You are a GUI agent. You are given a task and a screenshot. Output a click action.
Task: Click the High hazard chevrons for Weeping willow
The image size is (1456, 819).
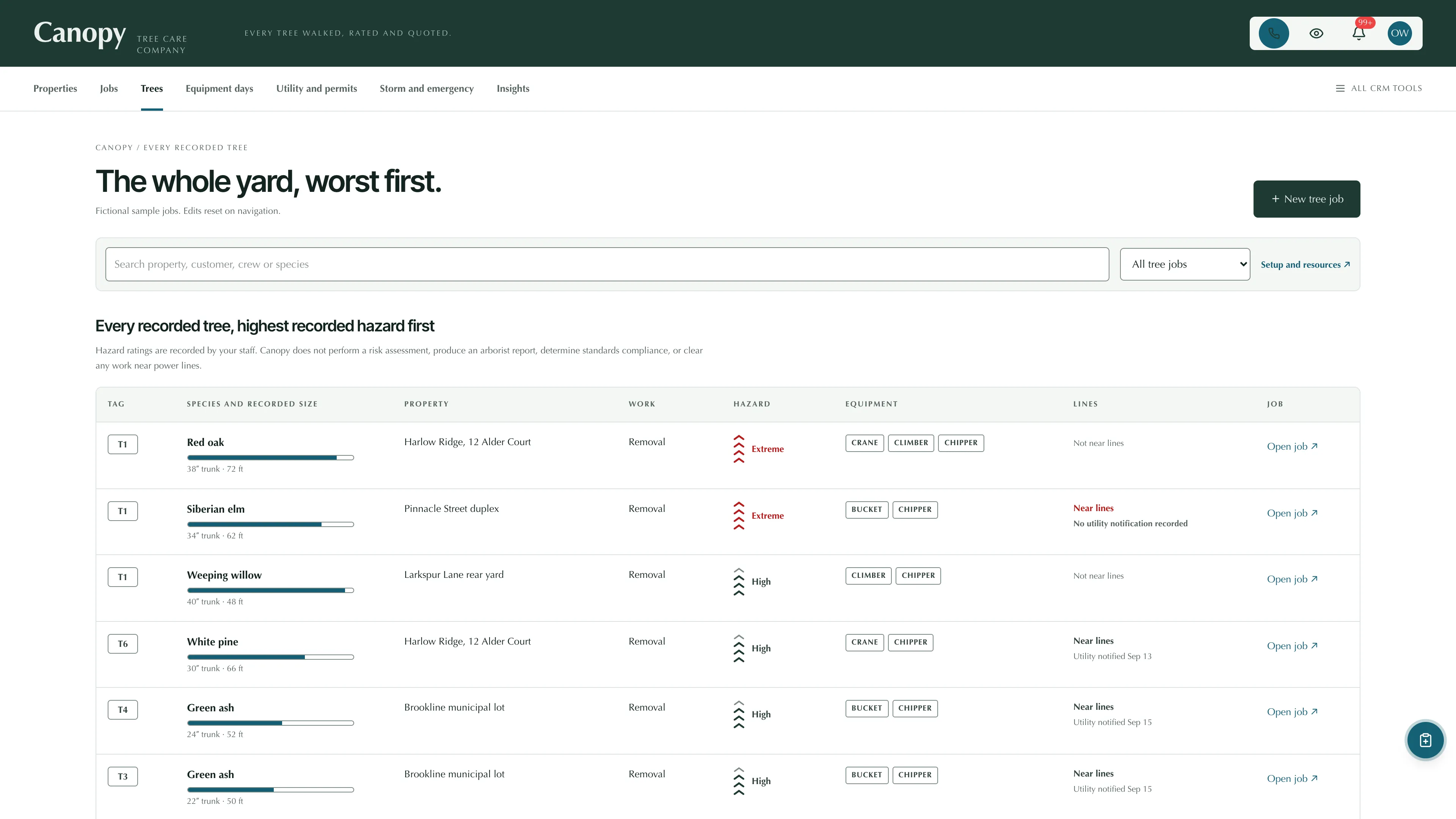739,582
